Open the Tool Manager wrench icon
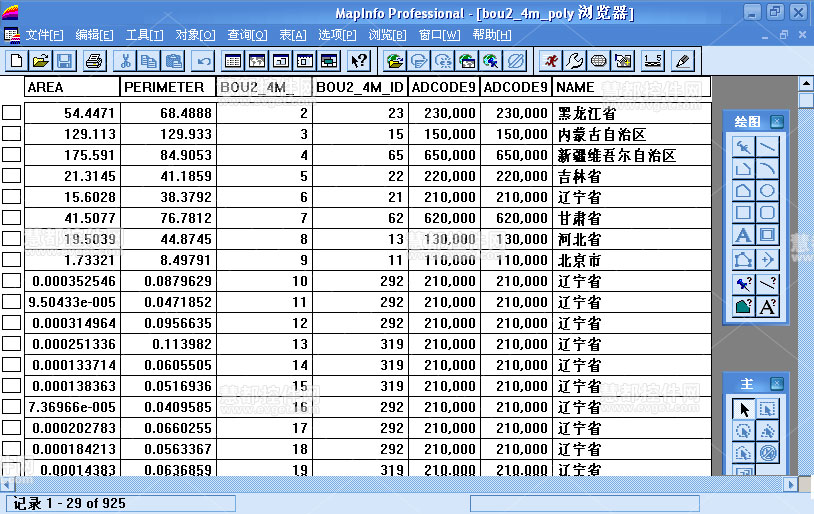Viewport: 814px width, 514px height. (x=575, y=61)
